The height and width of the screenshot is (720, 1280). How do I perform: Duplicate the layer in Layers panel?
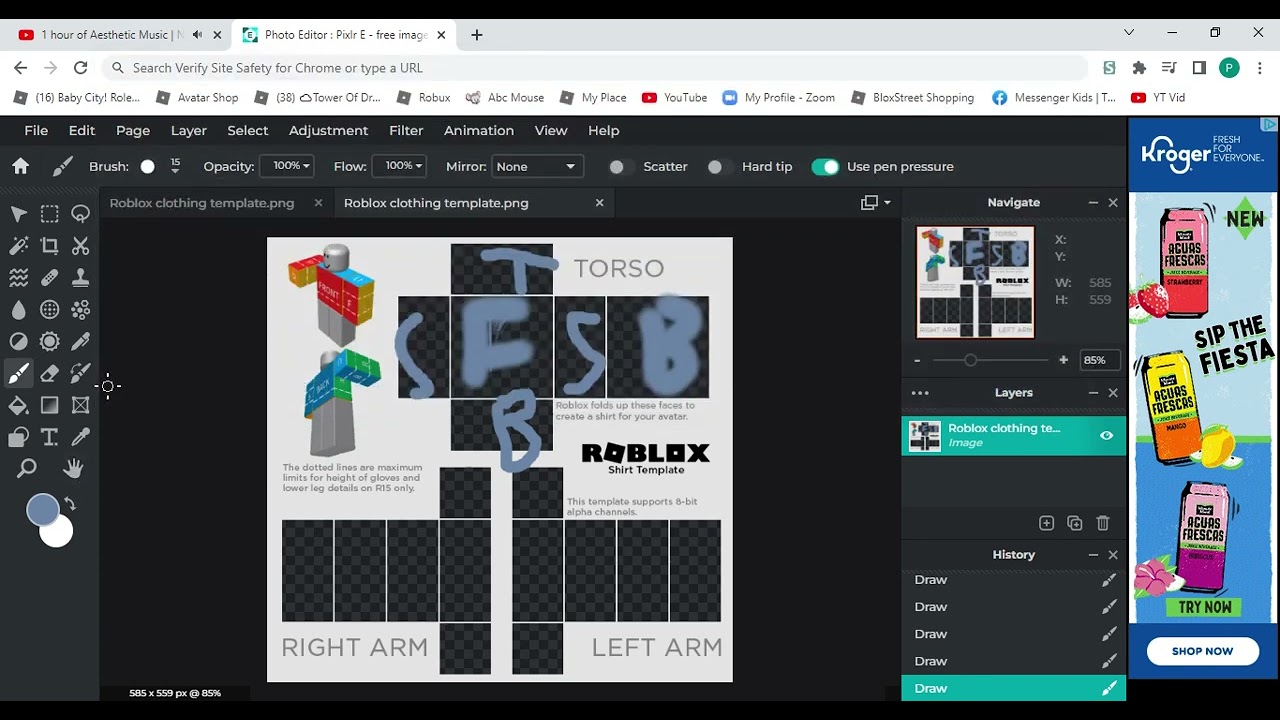point(1074,523)
